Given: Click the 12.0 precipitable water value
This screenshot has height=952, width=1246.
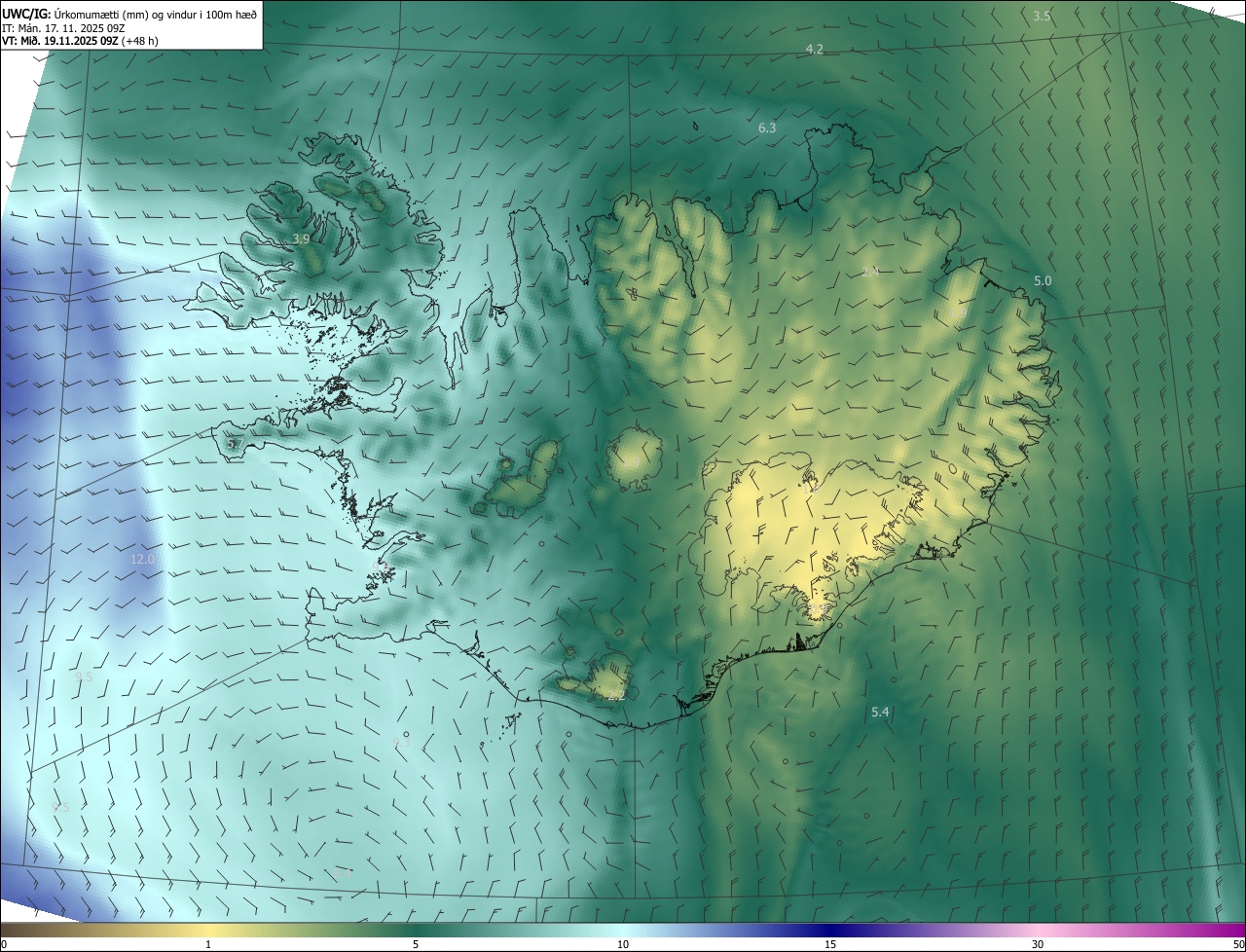Looking at the screenshot, I should point(143,560).
